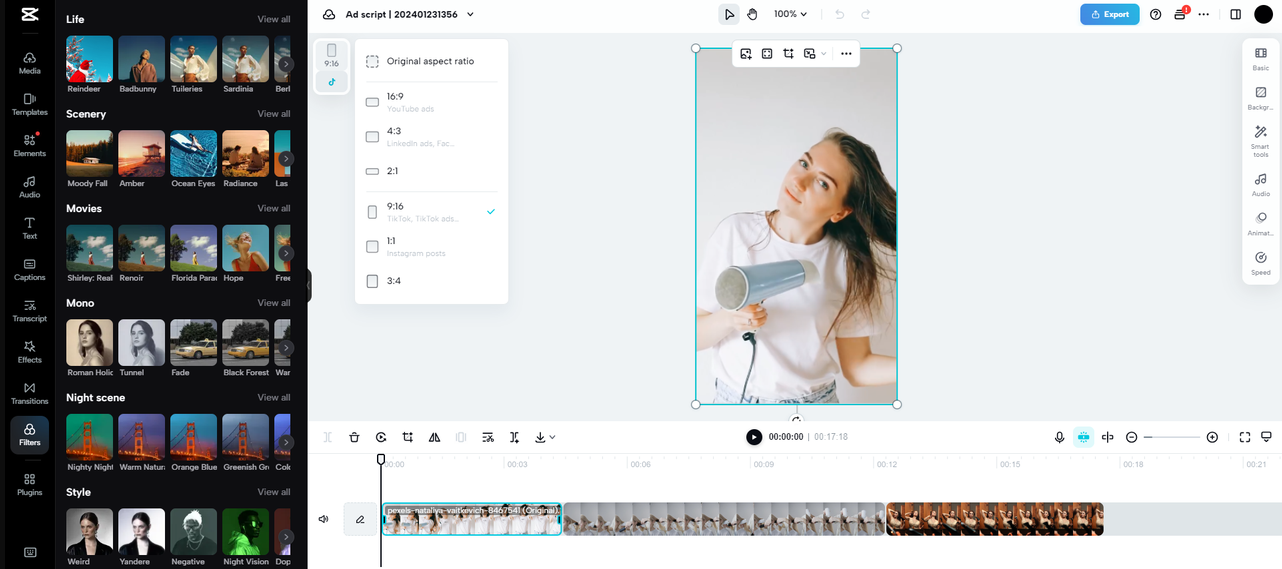This screenshot has height=569, width=1282.
Task: Click the Export button
Action: [1109, 14]
